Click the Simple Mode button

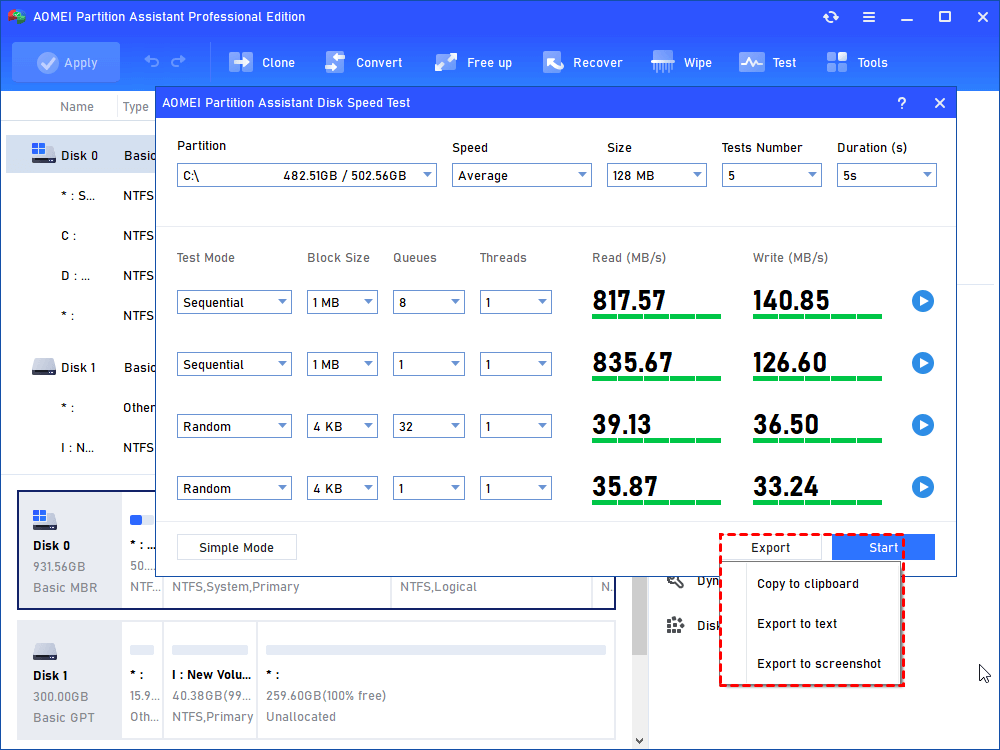(237, 548)
